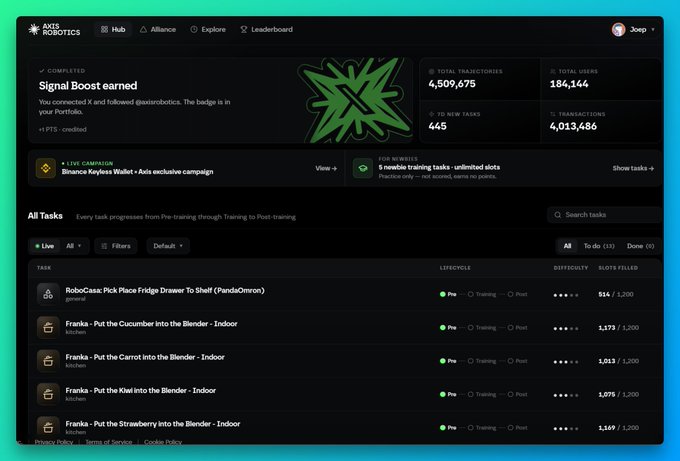This screenshot has width=680, height=461.
Task: Click the Task column header
Action: 44,268
